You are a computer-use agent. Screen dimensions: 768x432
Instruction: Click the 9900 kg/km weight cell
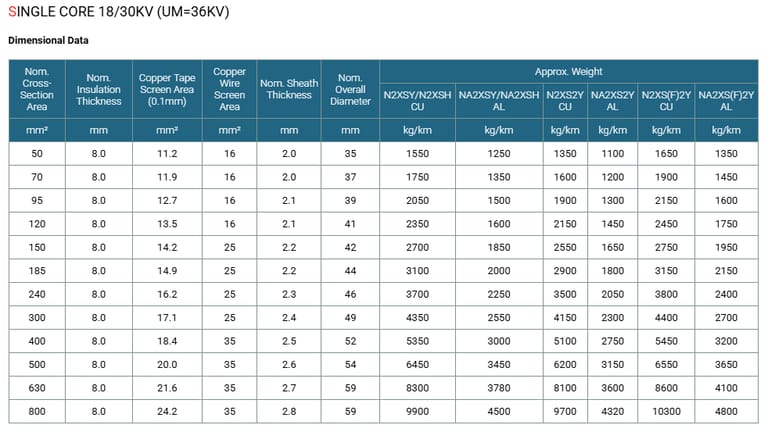(x=418, y=409)
